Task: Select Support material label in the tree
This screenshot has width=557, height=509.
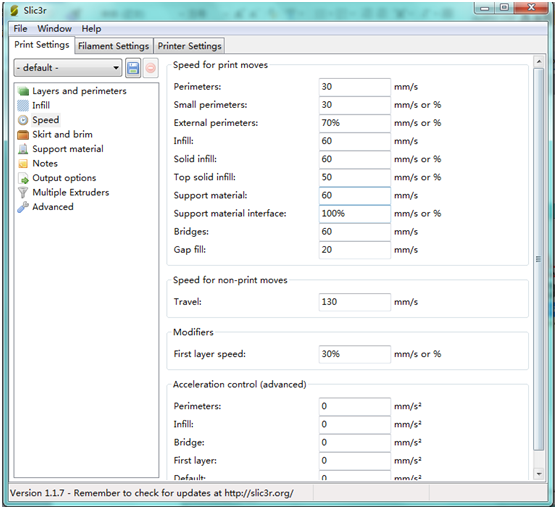Action: 68,149
